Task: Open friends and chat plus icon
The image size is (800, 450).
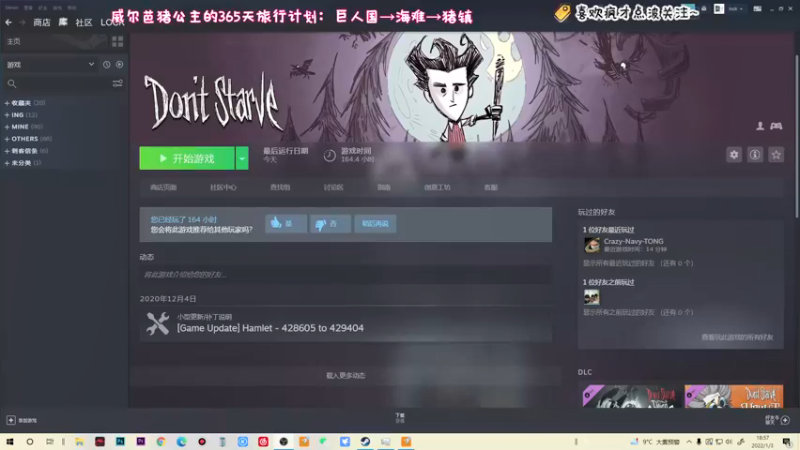Action: click(x=785, y=420)
